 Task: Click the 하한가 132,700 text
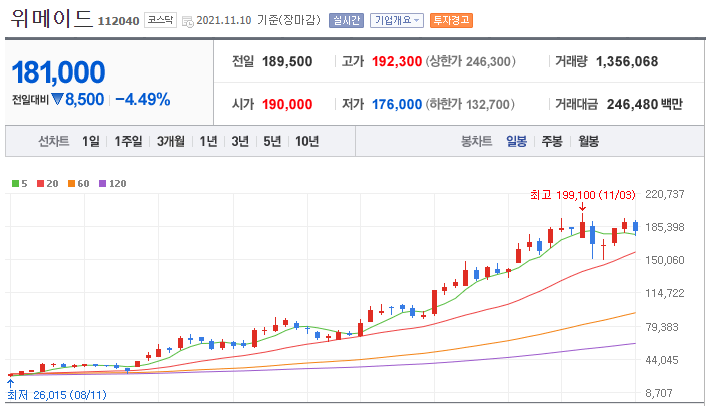coord(470,104)
